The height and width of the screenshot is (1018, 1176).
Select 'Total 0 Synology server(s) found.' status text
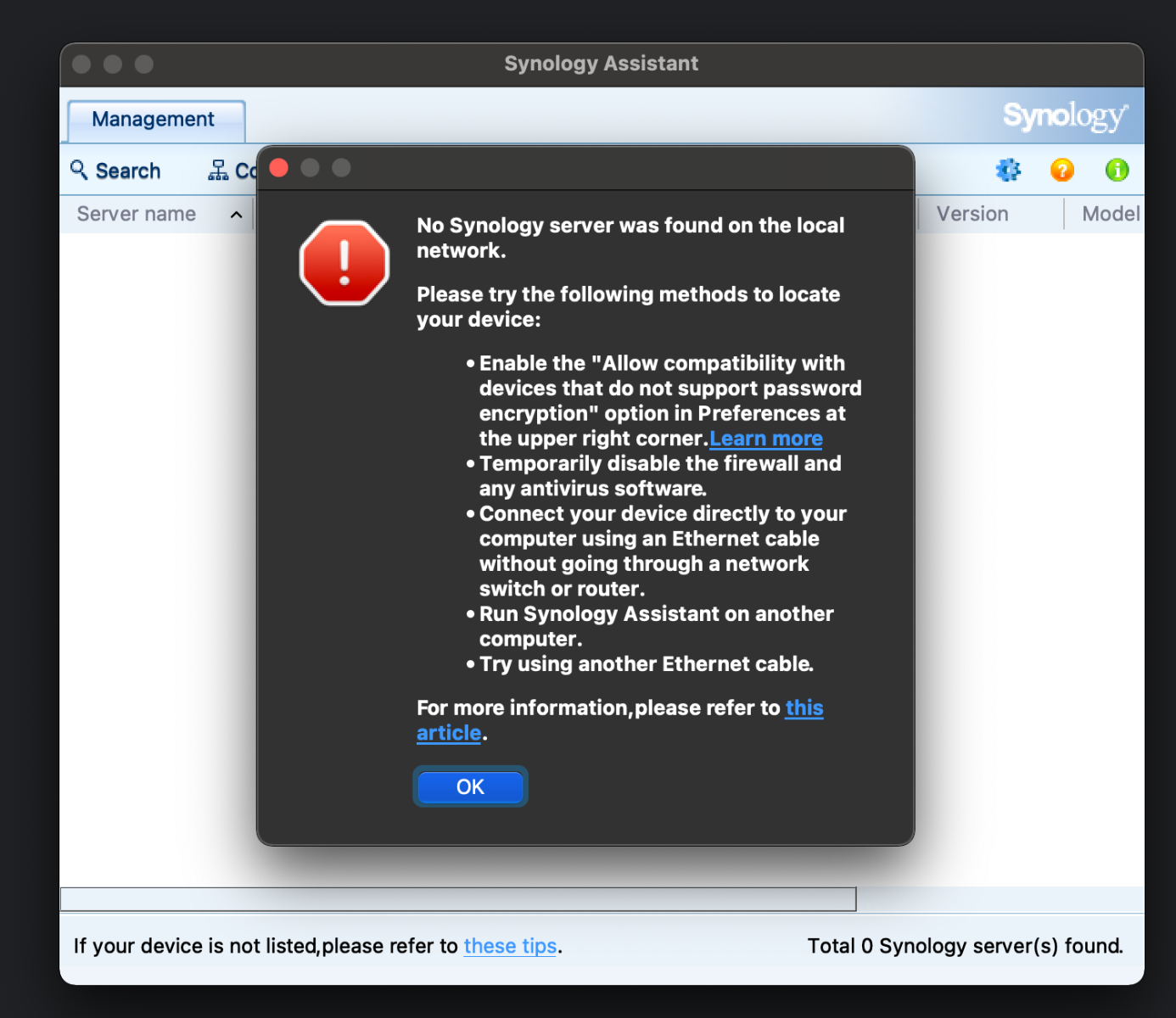pyautogui.click(x=965, y=946)
